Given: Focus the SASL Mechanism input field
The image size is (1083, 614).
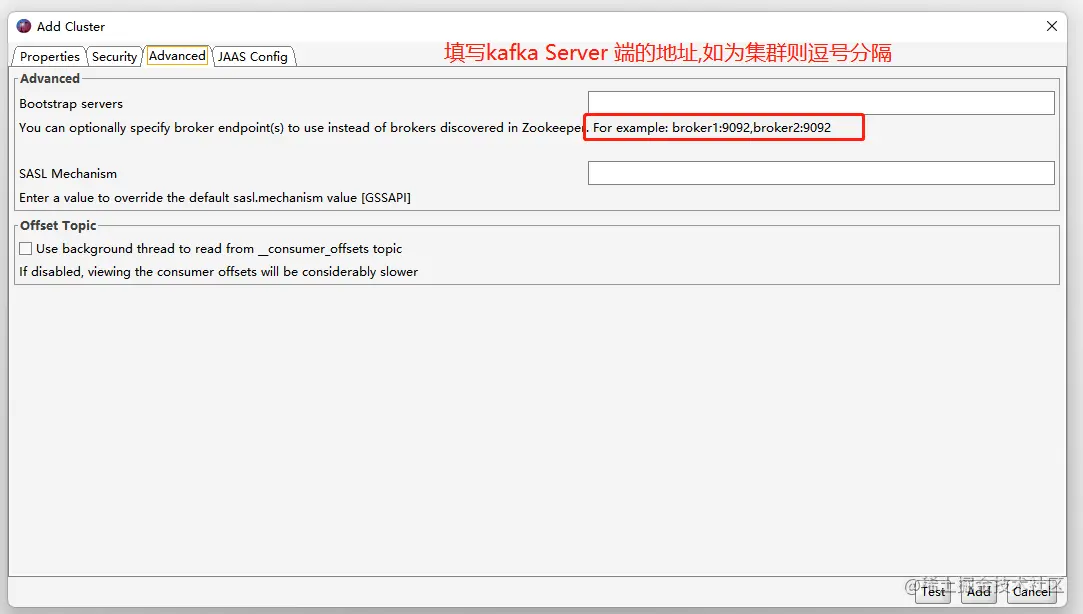Looking at the screenshot, I should click(x=821, y=173).
